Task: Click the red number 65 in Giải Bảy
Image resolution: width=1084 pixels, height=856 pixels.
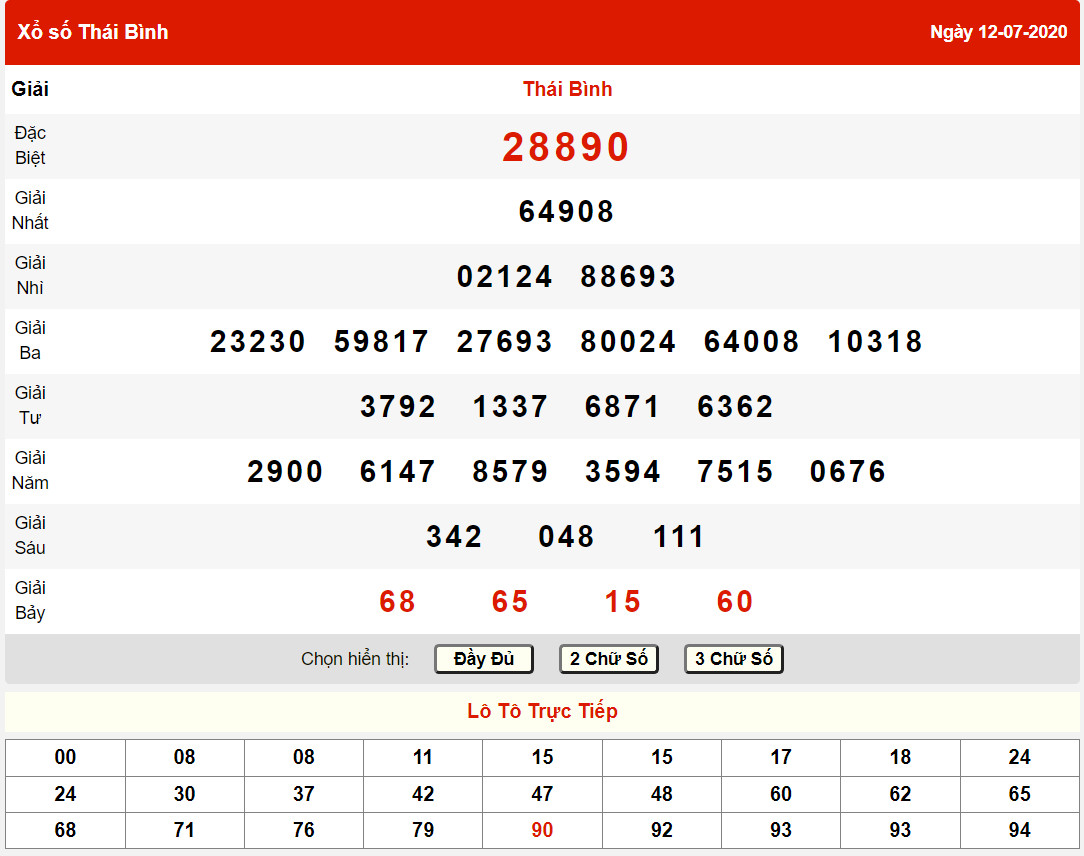Action: click(510, 602)
